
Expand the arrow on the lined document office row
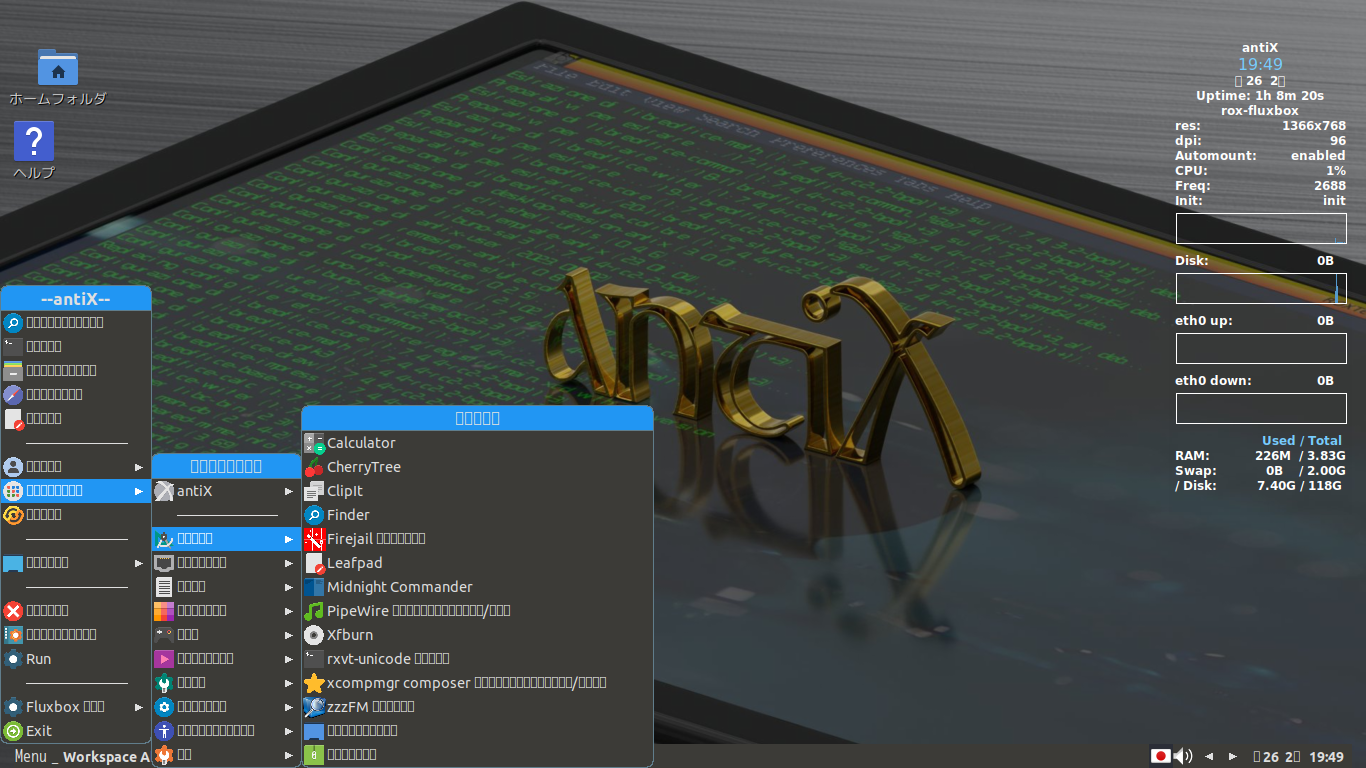pyautogui.click(x=289, y=587)
